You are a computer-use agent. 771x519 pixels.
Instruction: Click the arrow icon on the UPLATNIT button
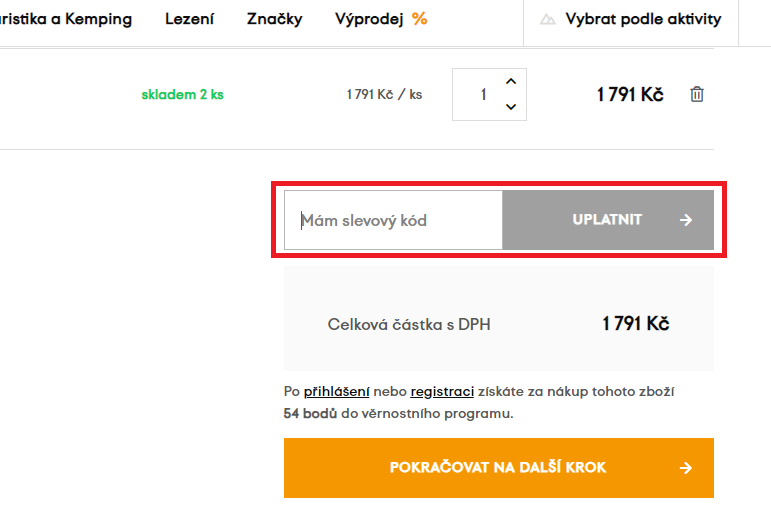[686, 220]
